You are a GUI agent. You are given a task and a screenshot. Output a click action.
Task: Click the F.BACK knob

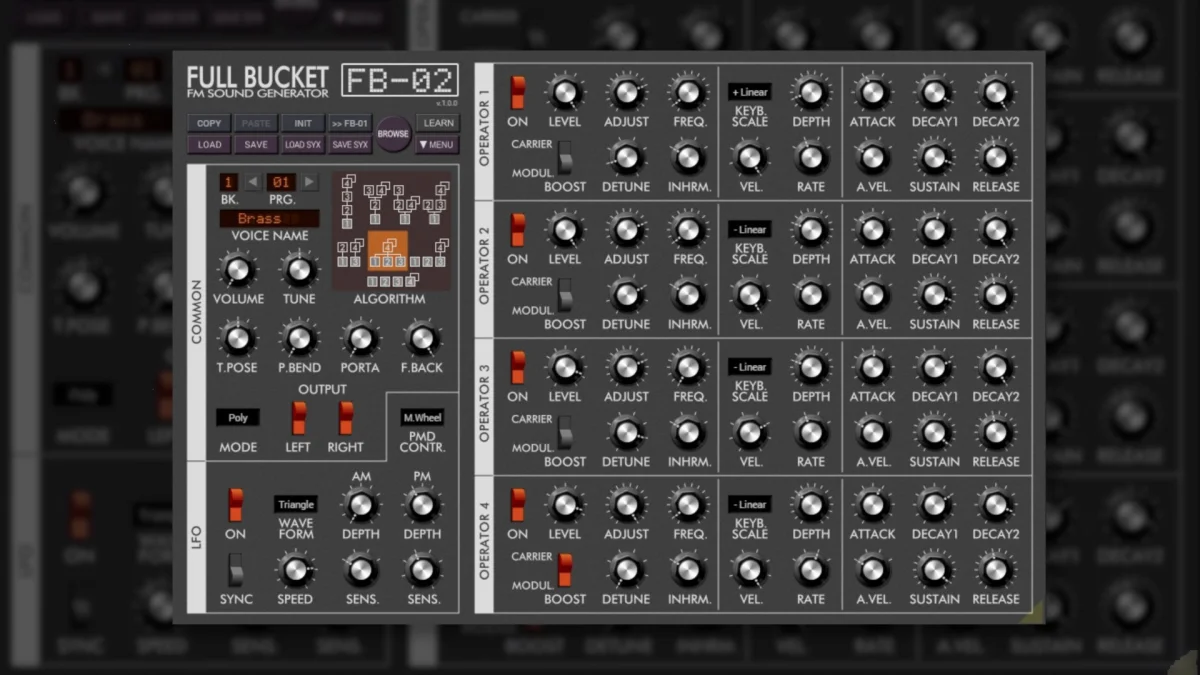click(x=422, y=339)
